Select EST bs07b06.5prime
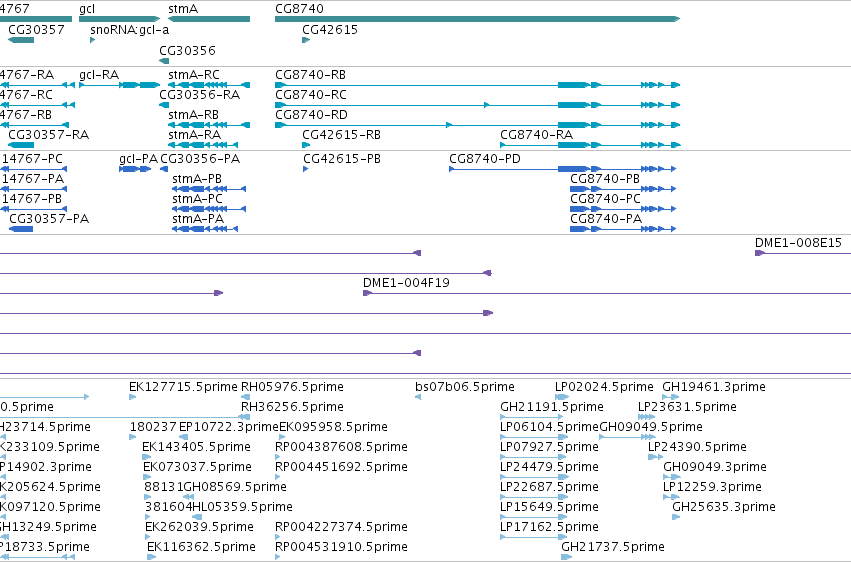The image size is (851, 562). (418, 397)
